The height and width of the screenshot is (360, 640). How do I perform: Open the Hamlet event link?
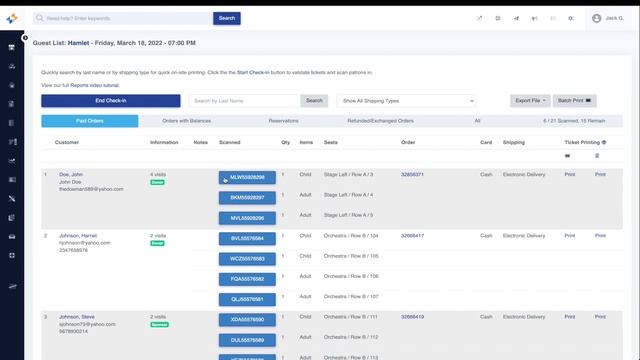click(78, 43)
